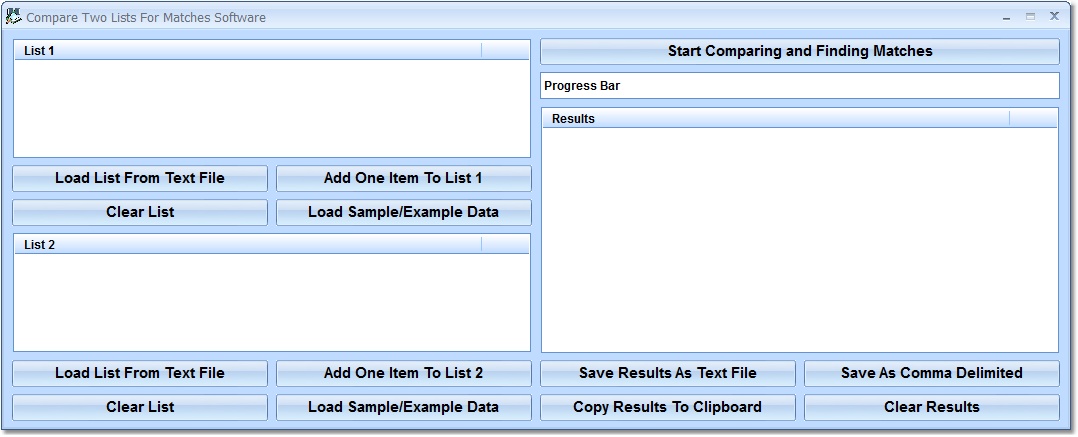1078x437 pixels.
Task: Click inside the empty Results list area
Action: (799, 240)
